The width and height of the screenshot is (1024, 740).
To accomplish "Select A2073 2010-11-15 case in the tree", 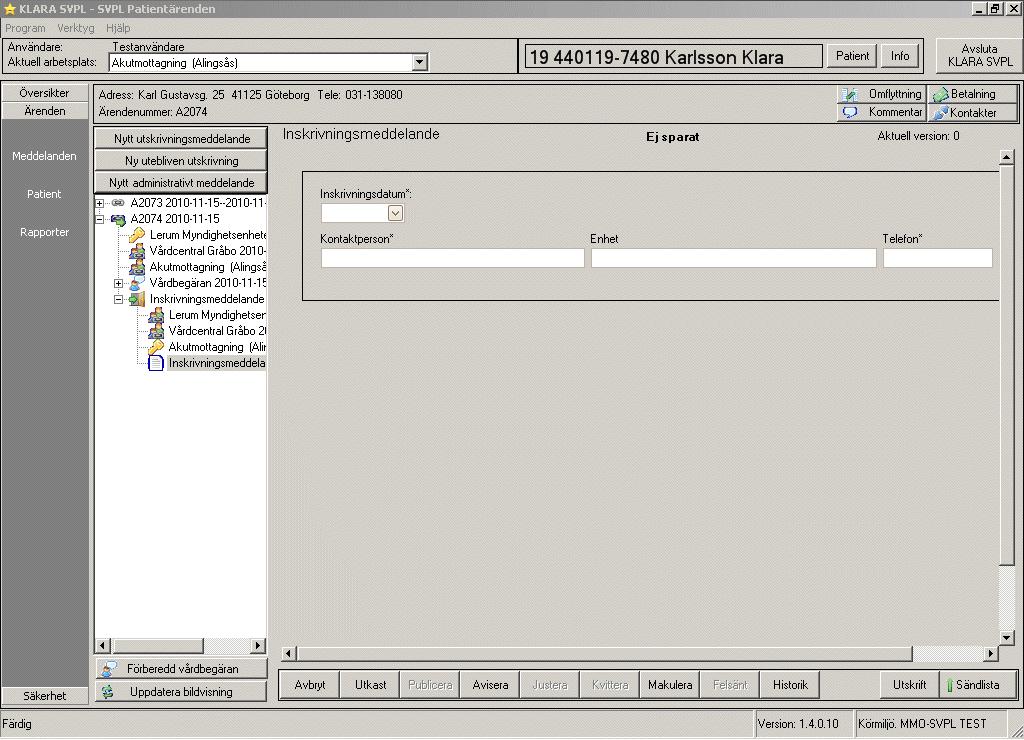I will tap(198, 203).
